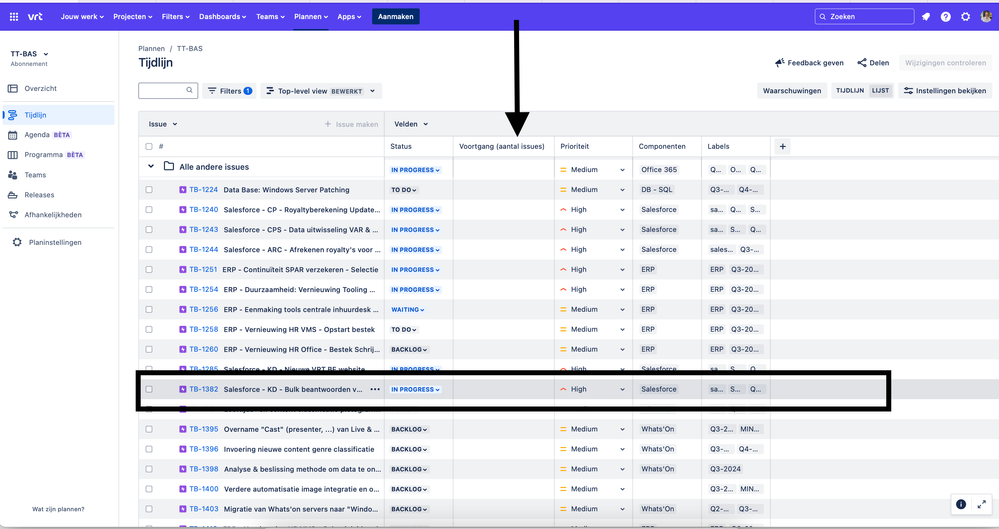Viewport: 999px width, 529px height.
Task: Tick the checkbox for TB-1243
Action: click(149, 229)
